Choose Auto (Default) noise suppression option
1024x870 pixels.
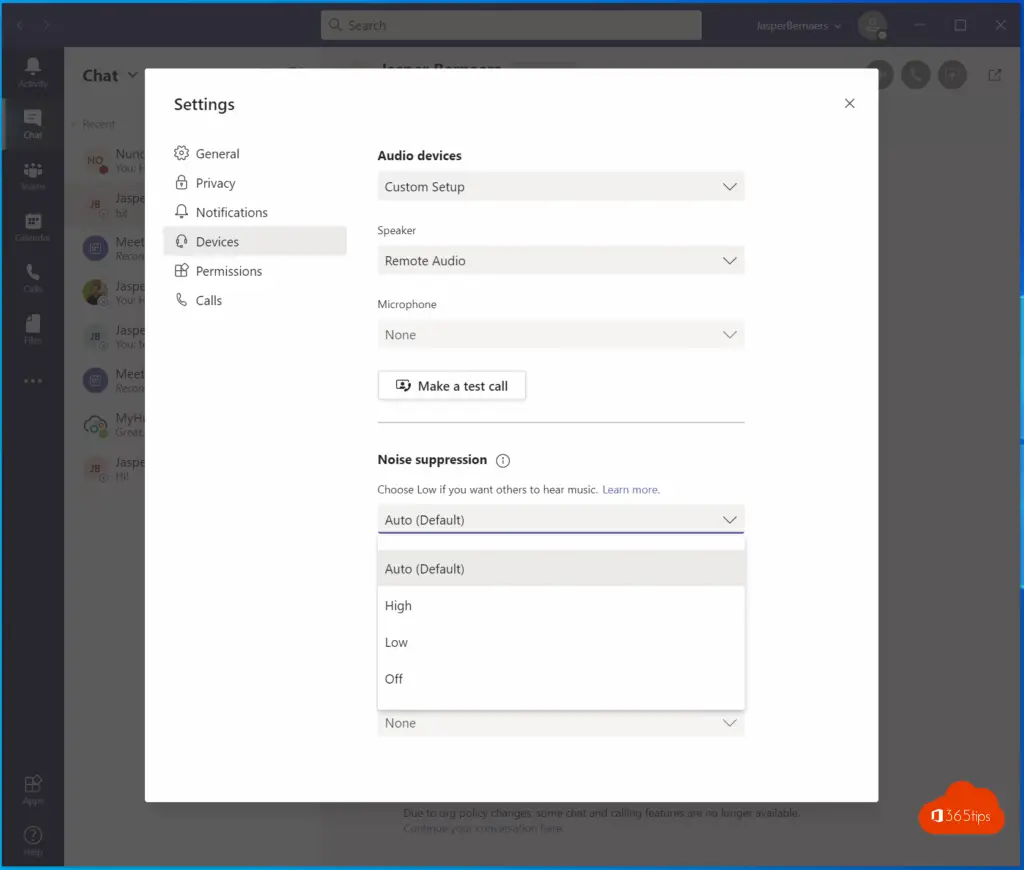[x=560, y=569]
